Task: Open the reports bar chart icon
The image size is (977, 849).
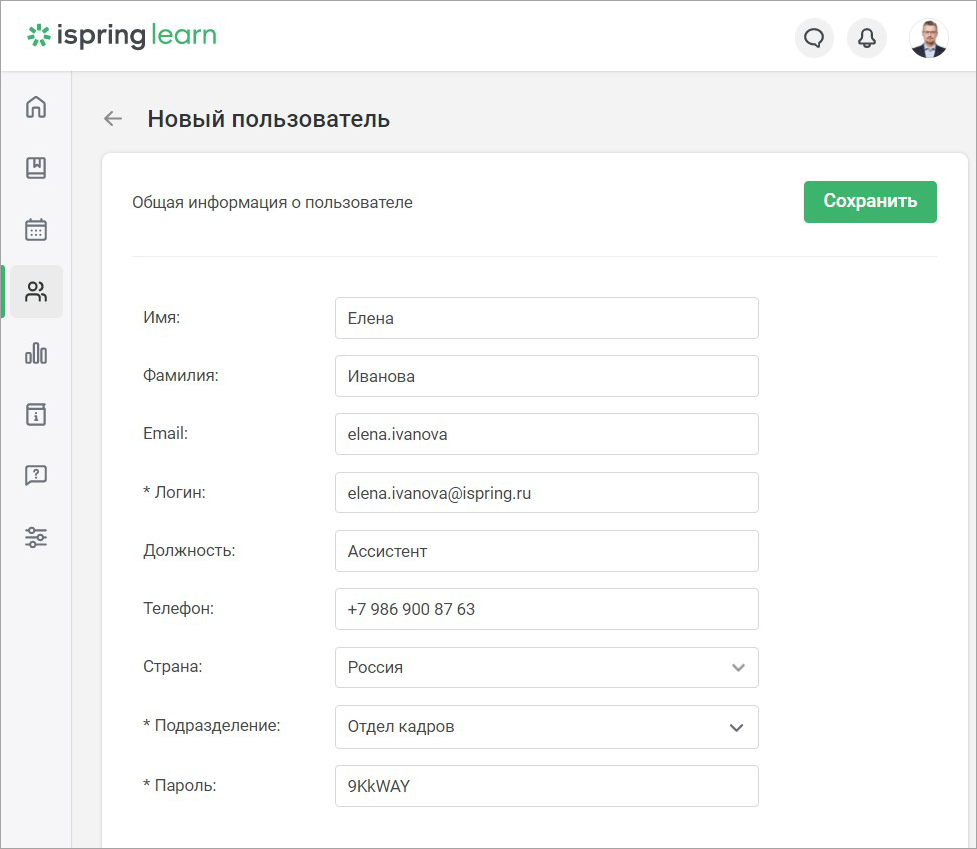Action: (36, 353)
